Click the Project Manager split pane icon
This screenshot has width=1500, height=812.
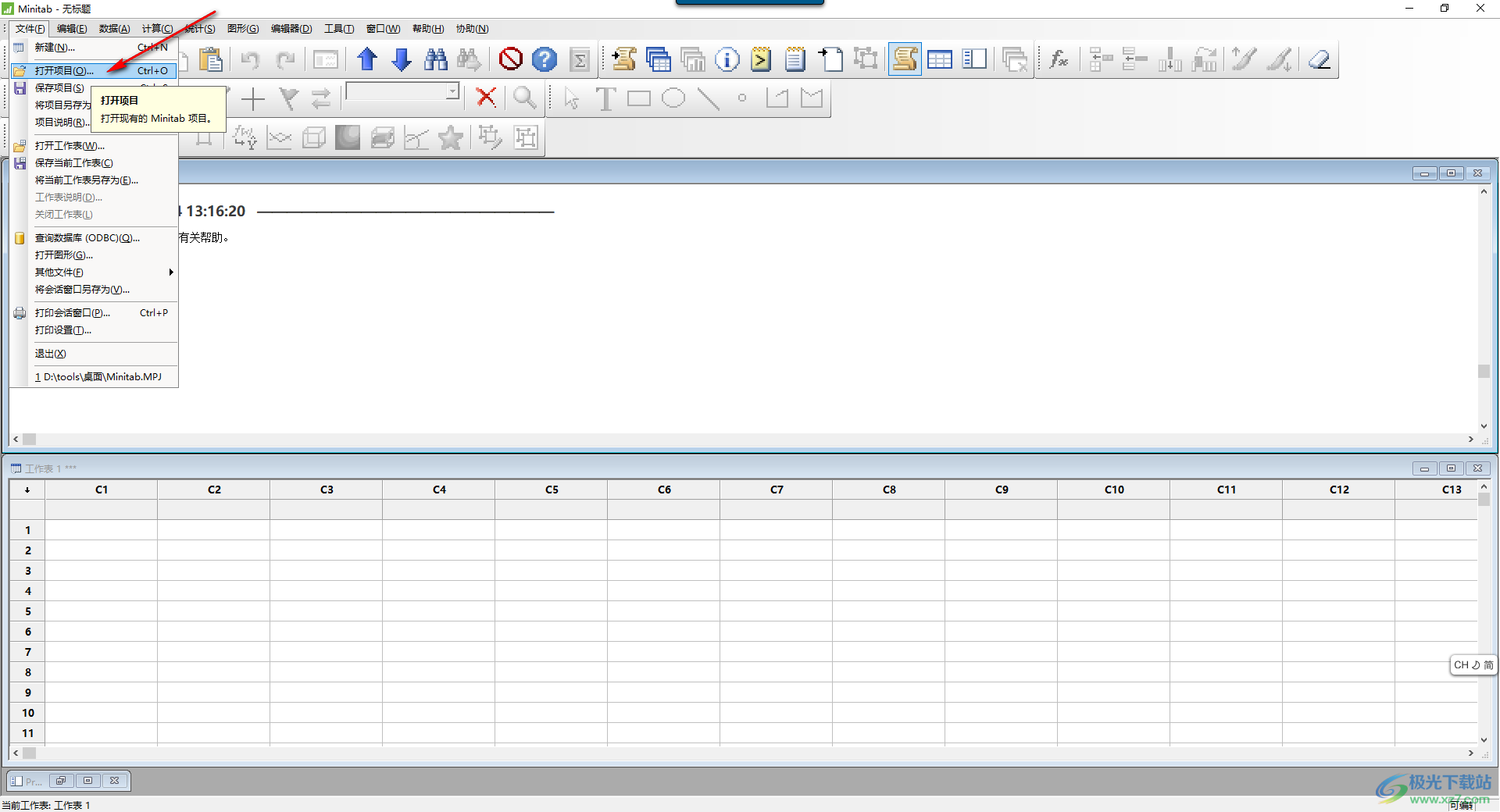(x=974, y=59)
